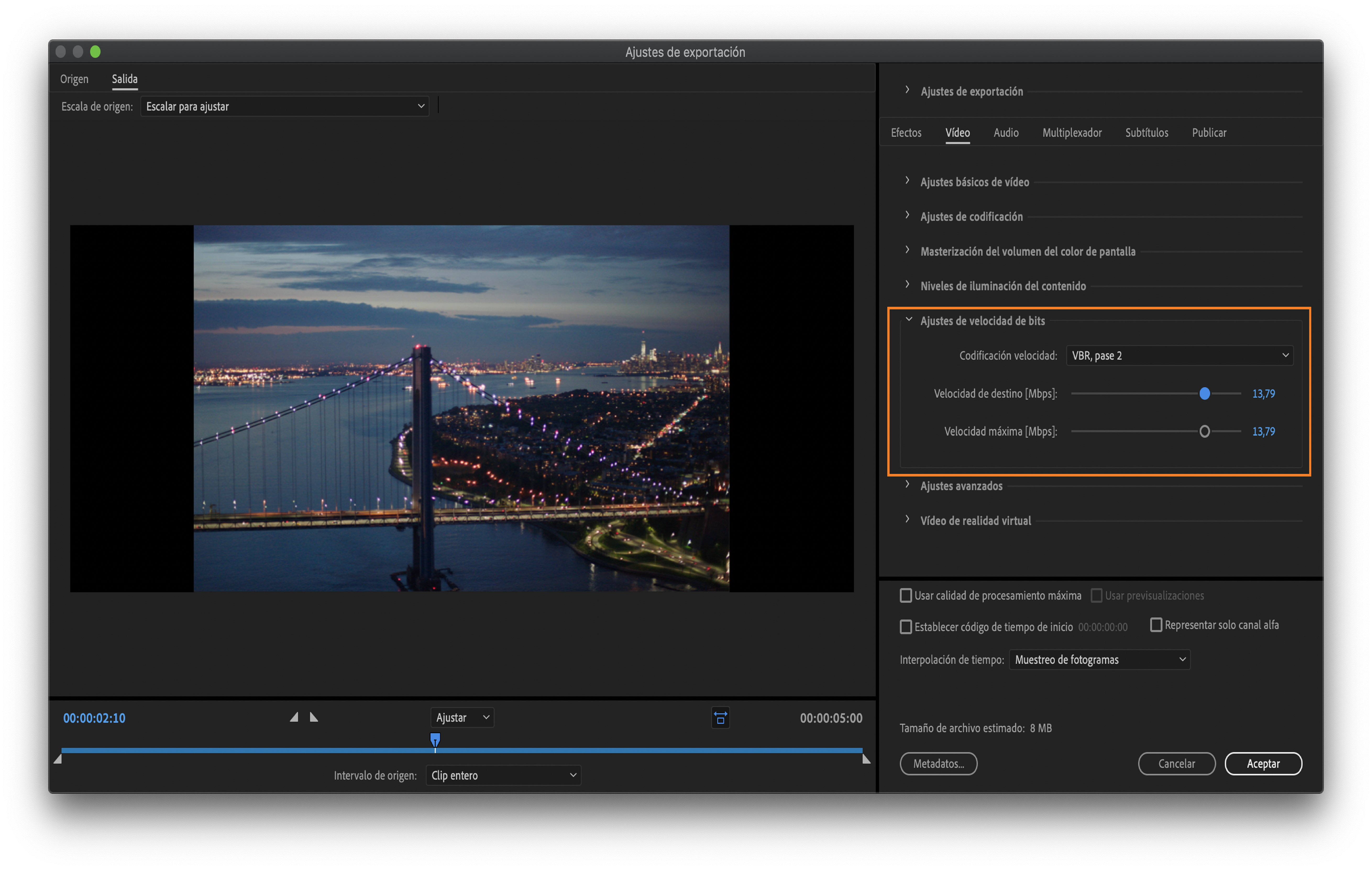Switch to the Origen tab
This screenshot has width=1372, height=871.
(x=74, y=79)
